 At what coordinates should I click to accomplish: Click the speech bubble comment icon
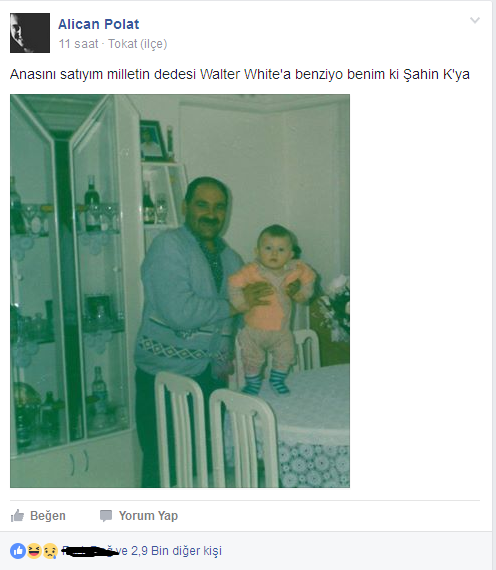click(106, 516)
